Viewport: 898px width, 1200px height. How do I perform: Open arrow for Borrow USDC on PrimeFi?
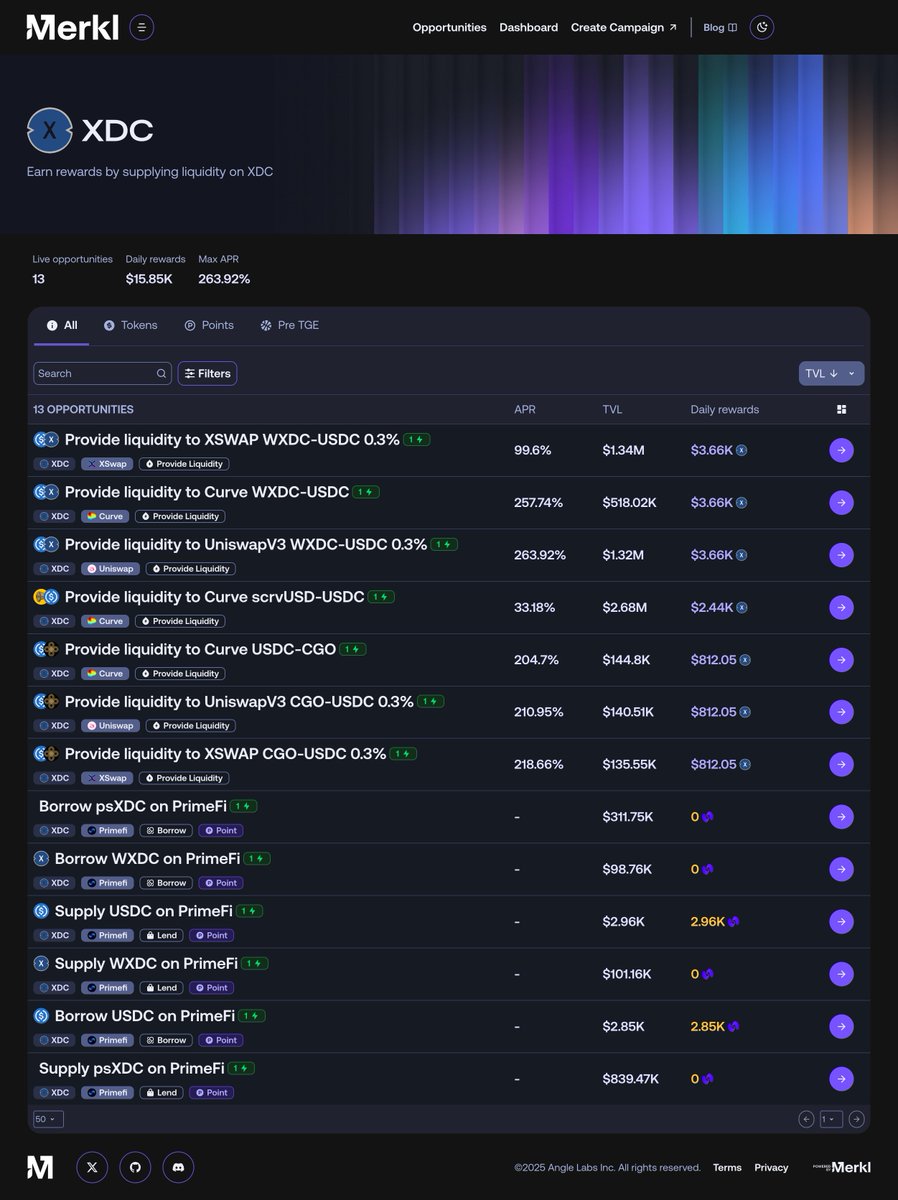tap(842, 1026)
